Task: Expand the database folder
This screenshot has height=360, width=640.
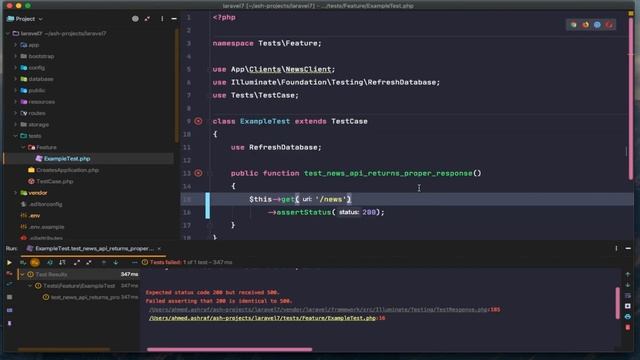Action: pyautogui.click(x=16, y=79)
